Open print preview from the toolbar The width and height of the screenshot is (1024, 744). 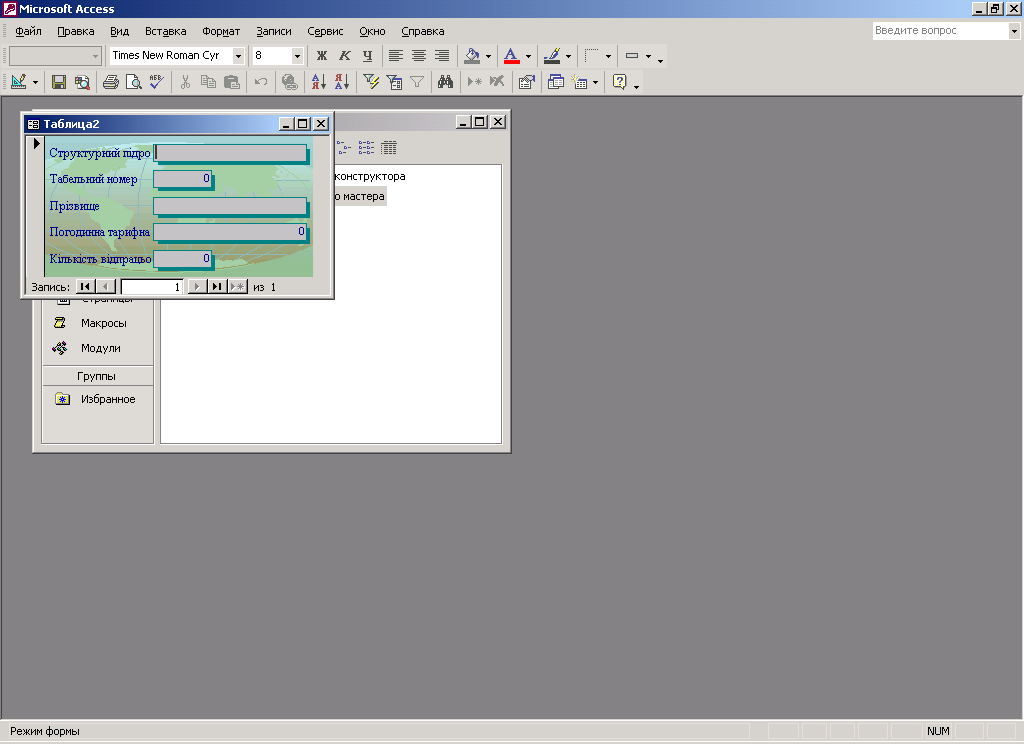click(134, 82)
